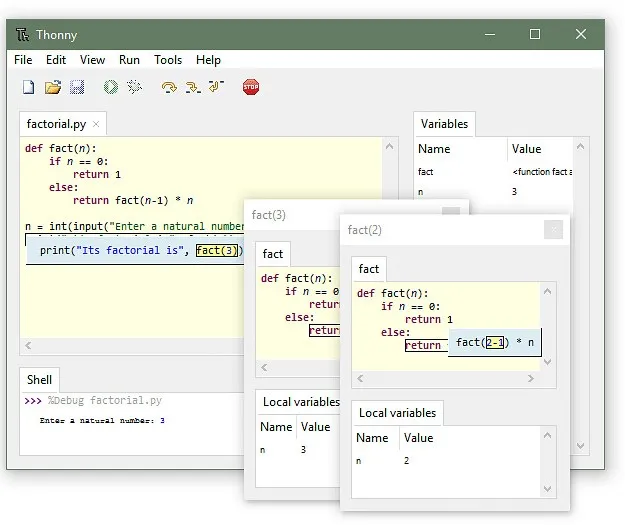625x525 pixels.
Task: Open the Run menu
Action: click(129, 60)
